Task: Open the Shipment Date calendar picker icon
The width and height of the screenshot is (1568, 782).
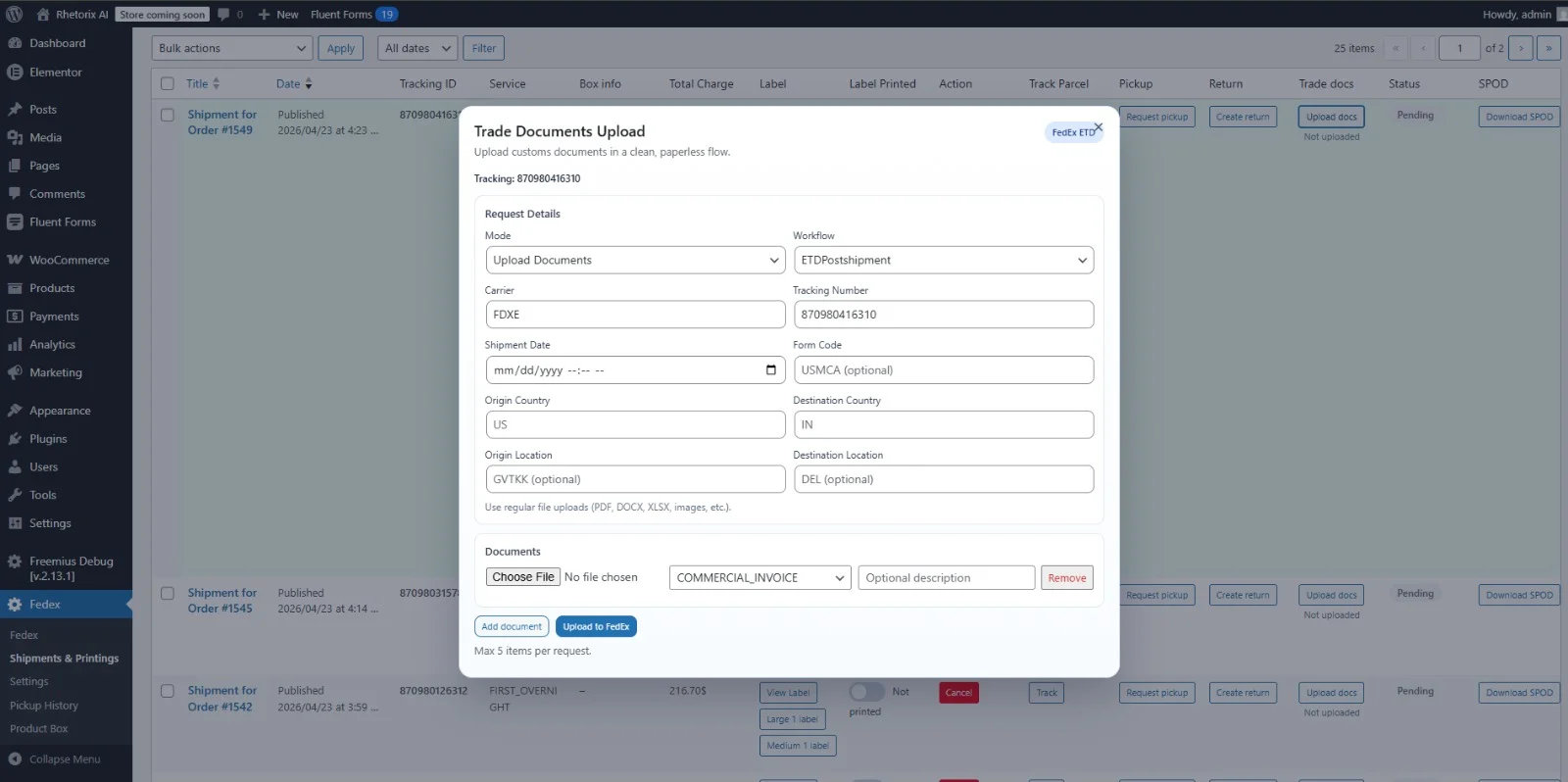Action: pyautogui.click(x=770, y=369)
